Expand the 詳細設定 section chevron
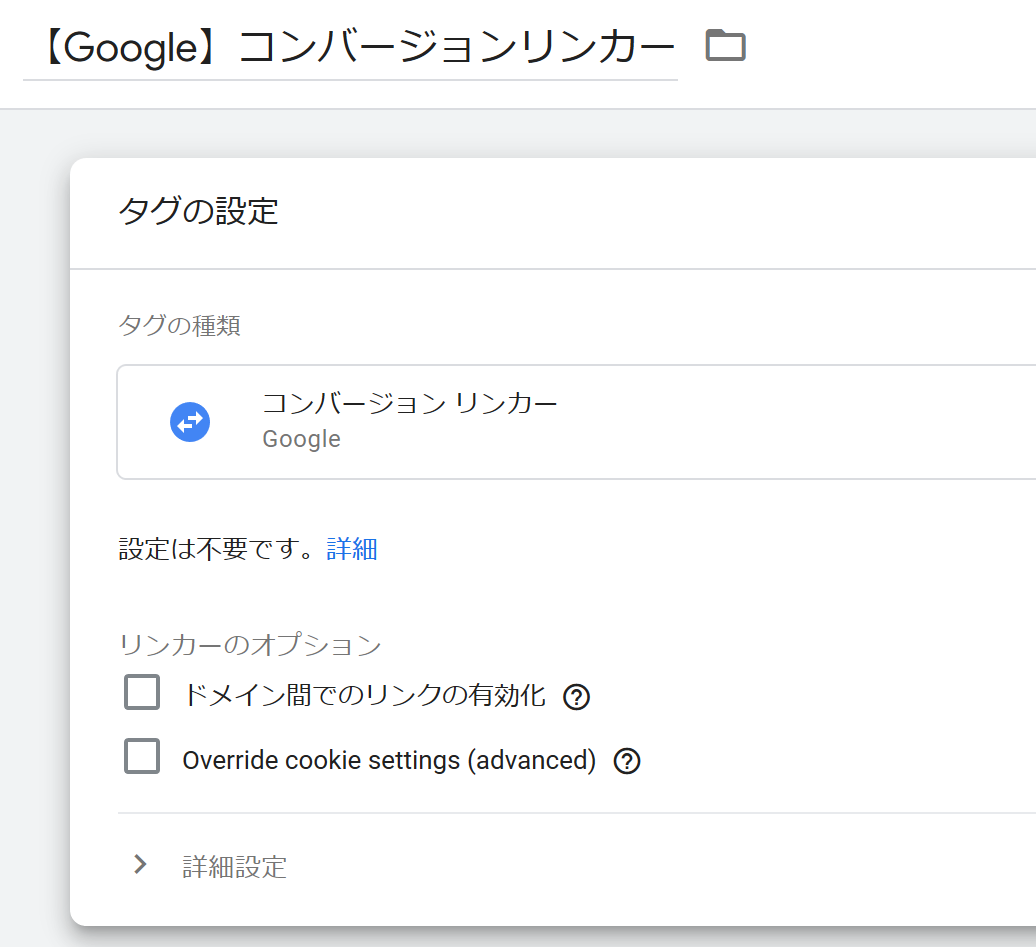This screenshot has height=947, width=1036. [x=139, y=864]
